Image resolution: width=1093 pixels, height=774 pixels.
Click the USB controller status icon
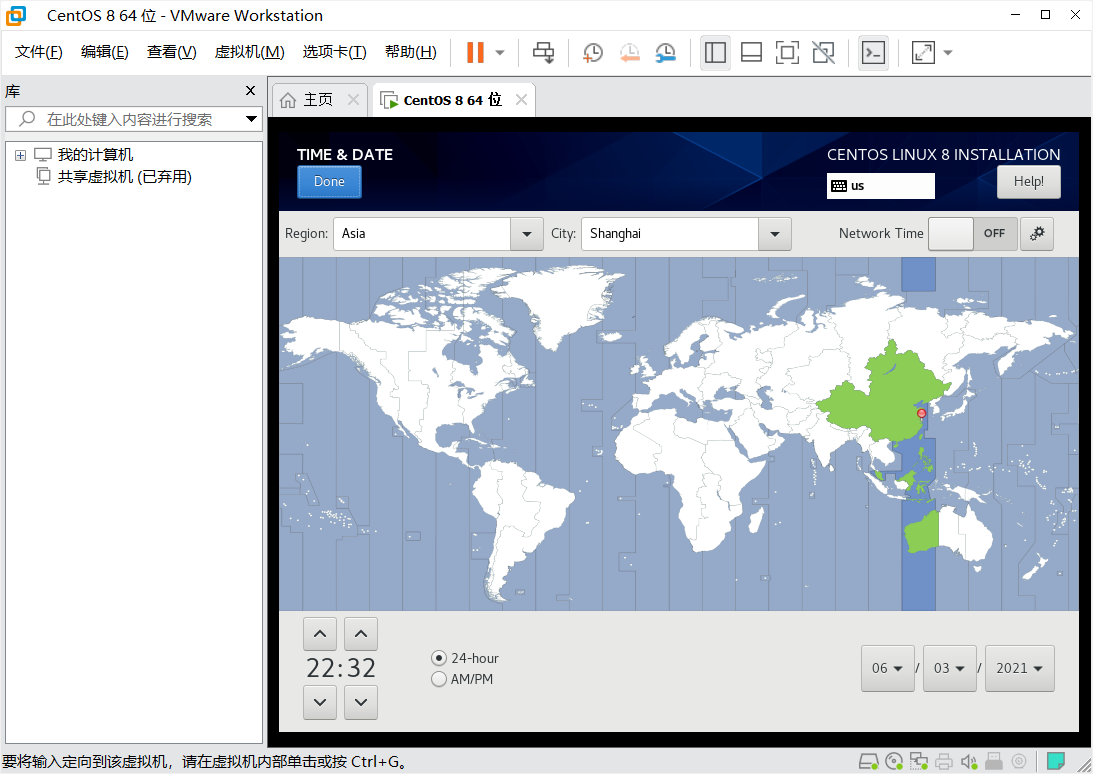[x=993, y=761]
